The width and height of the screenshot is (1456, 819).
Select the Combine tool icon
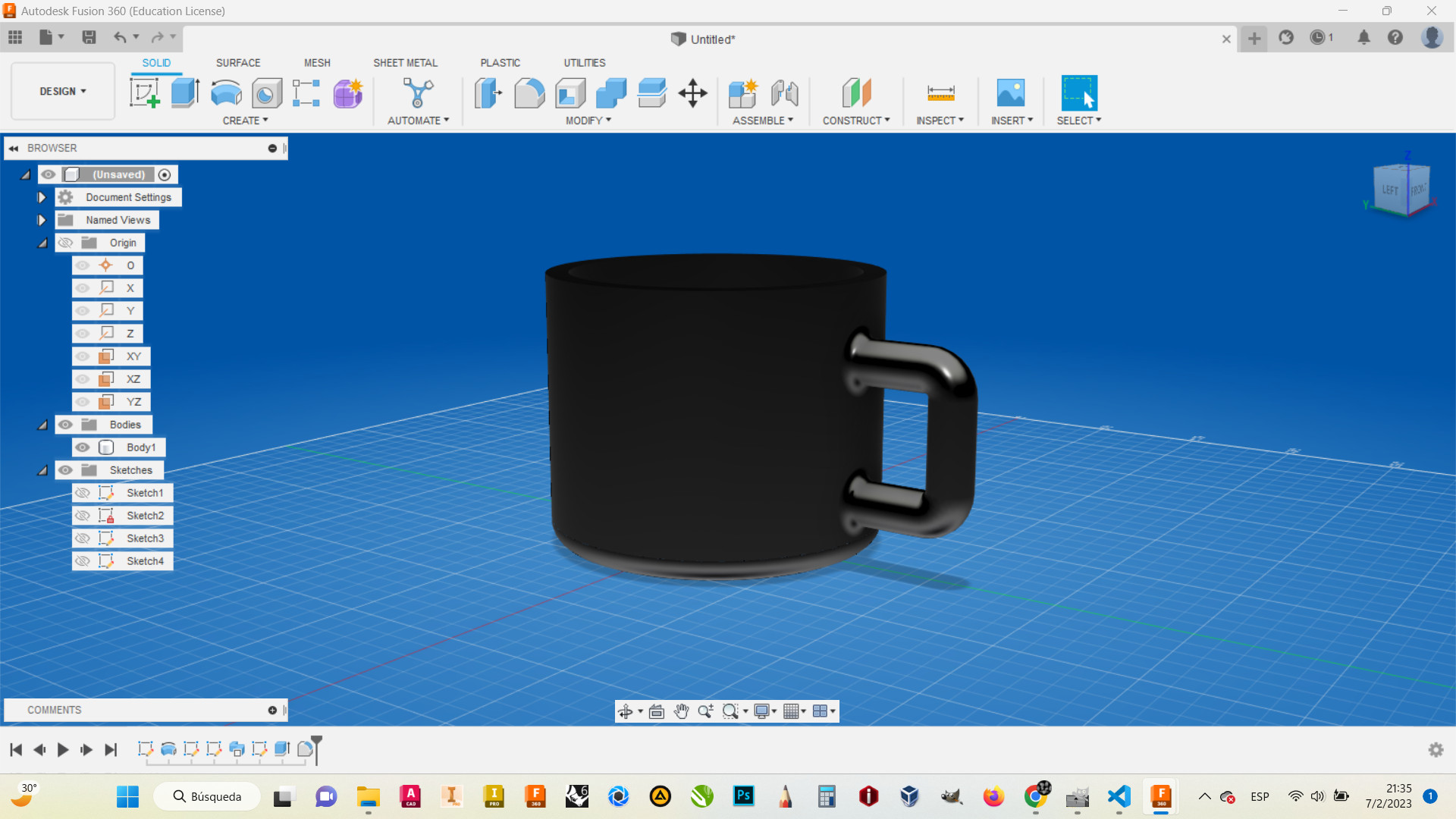(x=611, y=93)
